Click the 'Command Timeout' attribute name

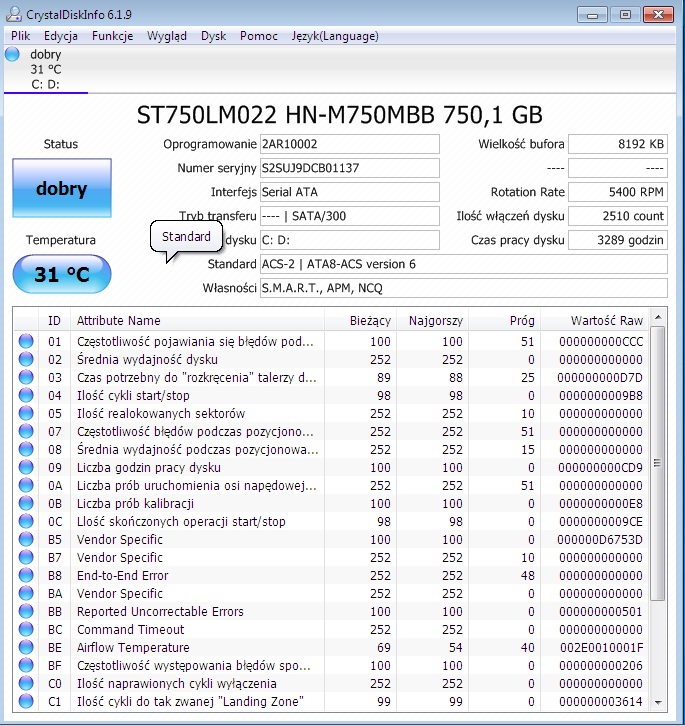coord(131,629)
